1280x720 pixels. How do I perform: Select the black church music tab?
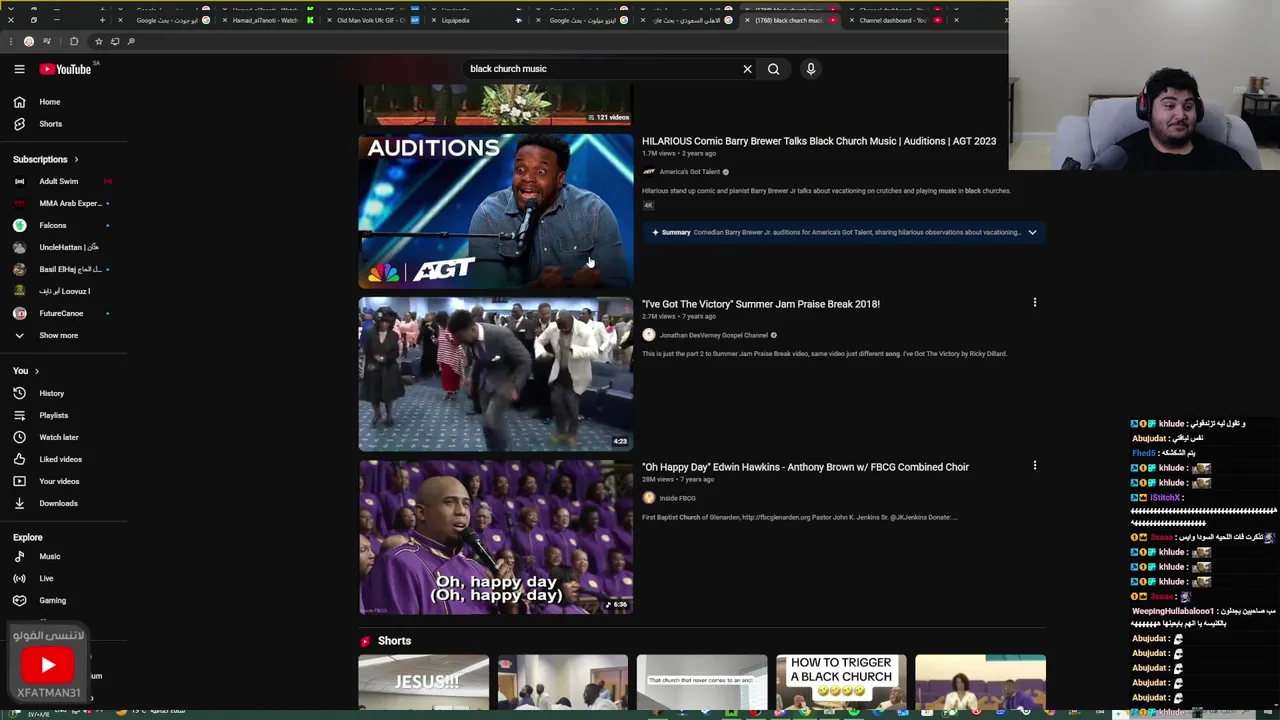tap(789, 20)
